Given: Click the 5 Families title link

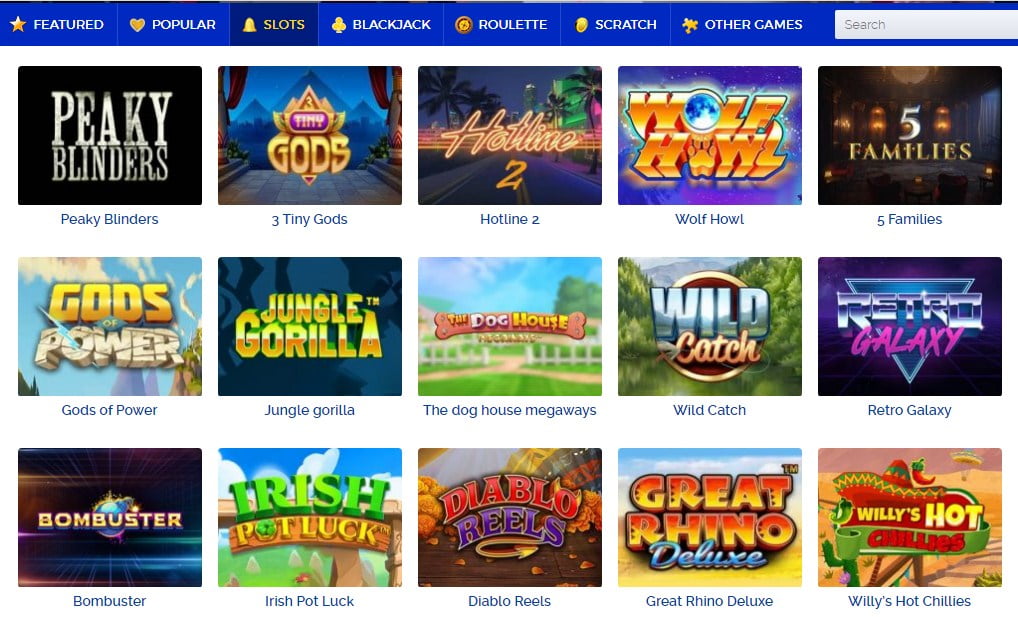Looking at the screenshot, I should tap(910, 220).
